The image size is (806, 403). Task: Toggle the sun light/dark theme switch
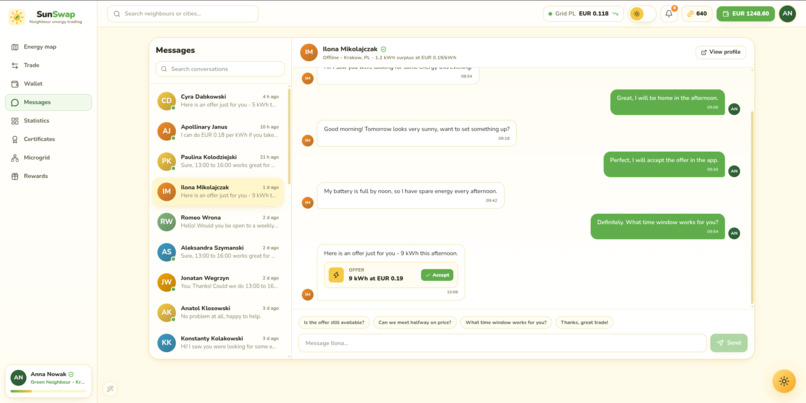click(x=643, y=14)
